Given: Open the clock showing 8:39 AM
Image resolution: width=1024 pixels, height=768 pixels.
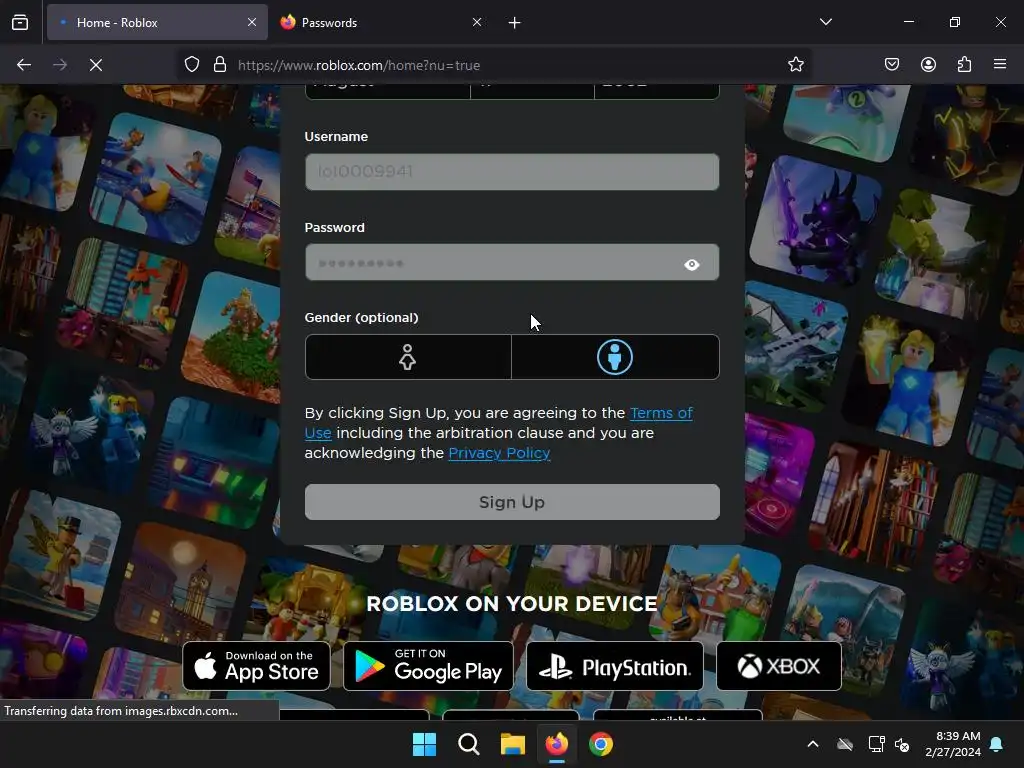Looking at the screenshot, I should [x=953, y=744].
